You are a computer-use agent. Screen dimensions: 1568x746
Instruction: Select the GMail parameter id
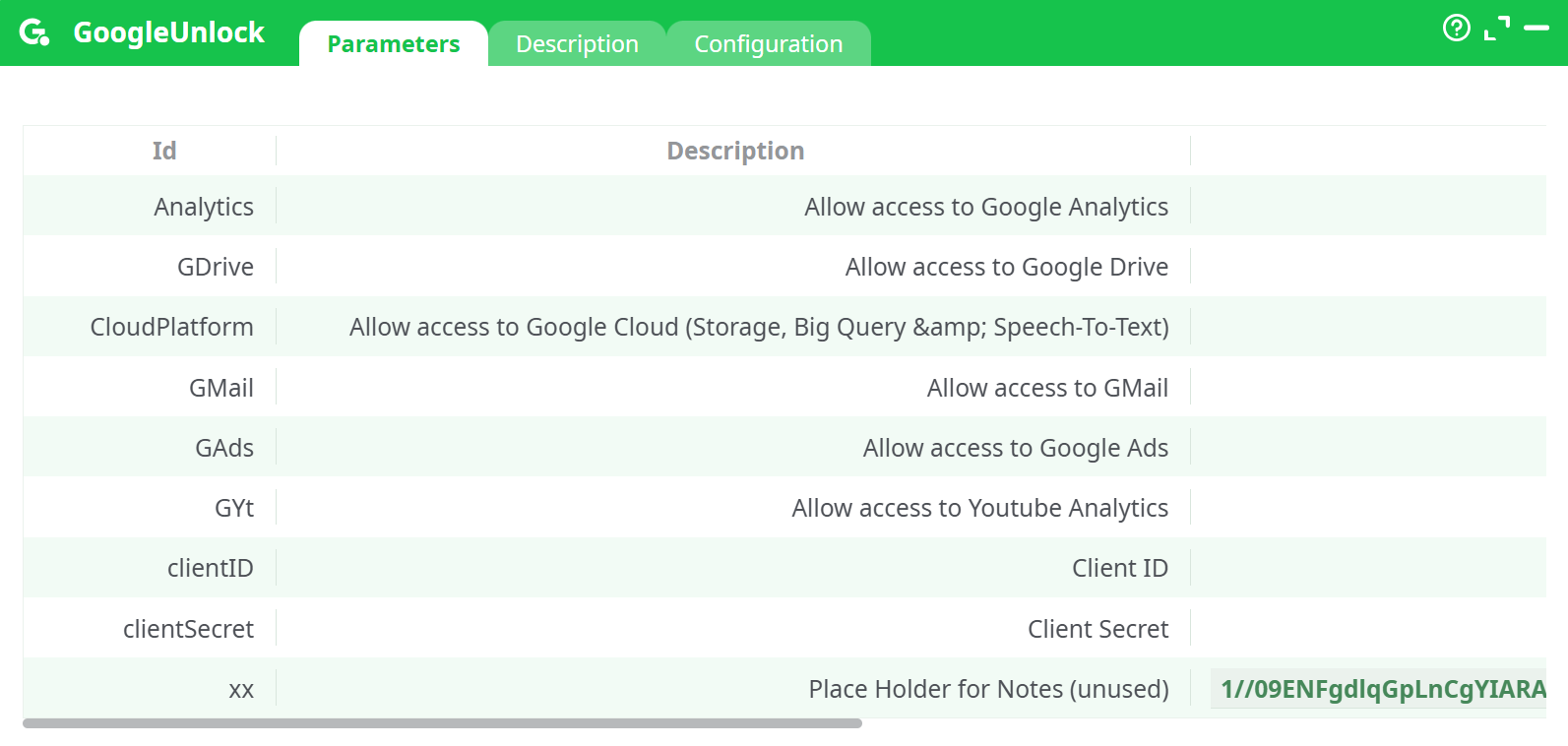221,388
